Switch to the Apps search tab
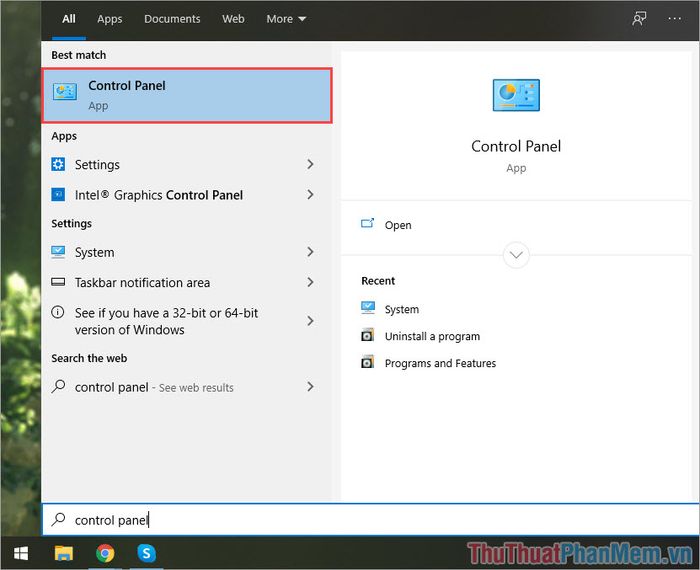 tap(110, 19)
